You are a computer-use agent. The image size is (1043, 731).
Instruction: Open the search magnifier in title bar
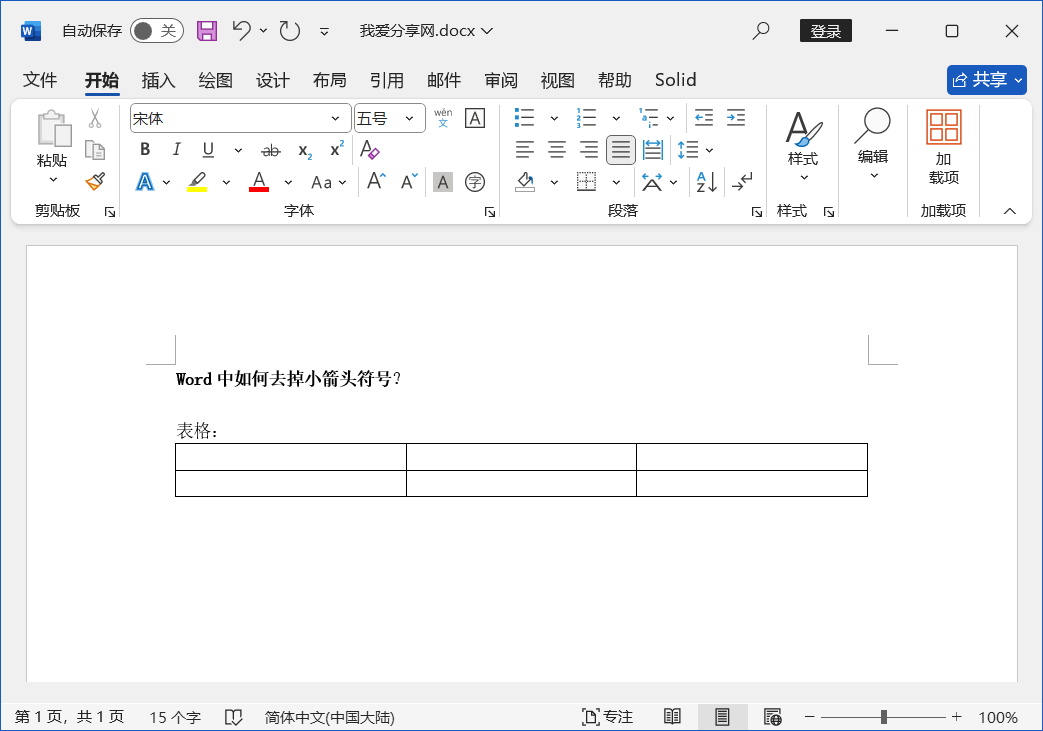pyautogui.click(x=760, y=31)
